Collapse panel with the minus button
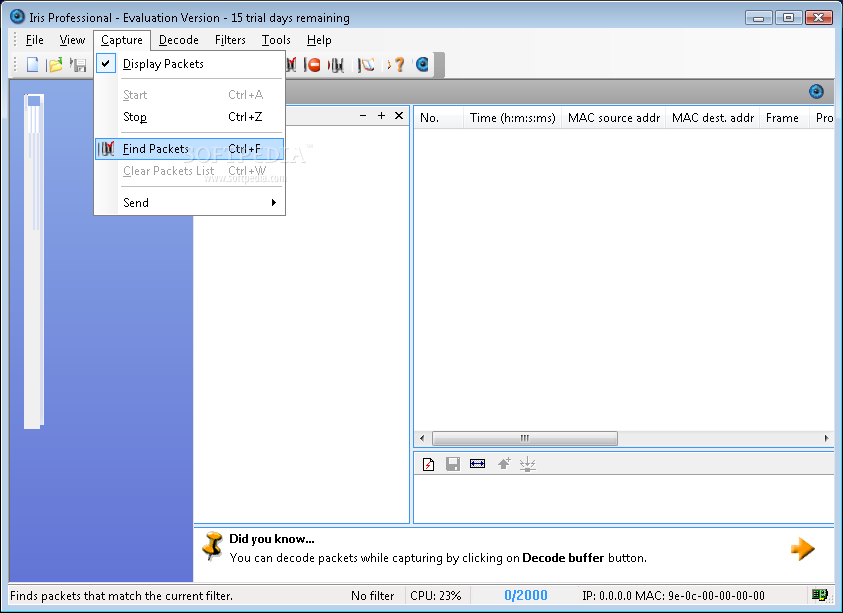Image resolution: width=843 pixels, height=613 pixels. coord(363,116)
